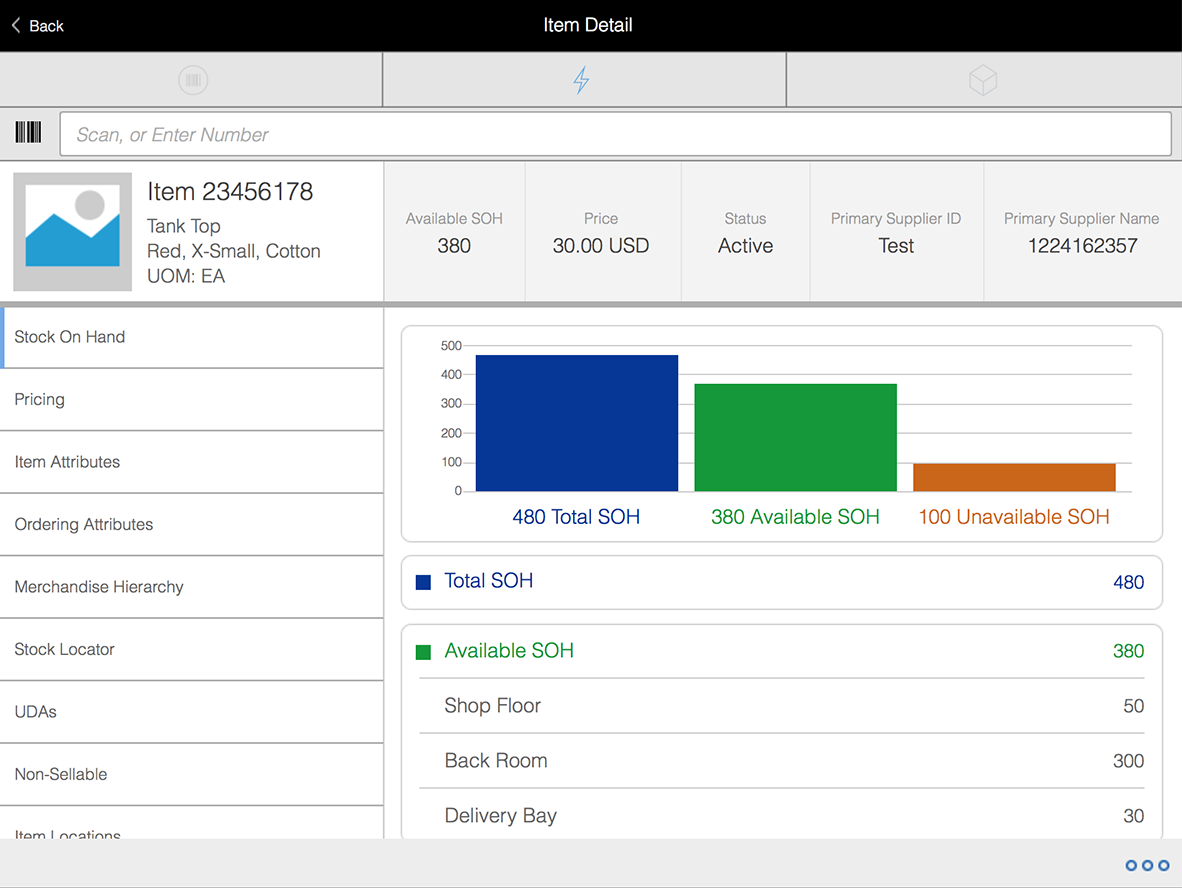Select the Total SOH row label
Viewport: 1182px width, 888px height.
(x=488, y=581)
